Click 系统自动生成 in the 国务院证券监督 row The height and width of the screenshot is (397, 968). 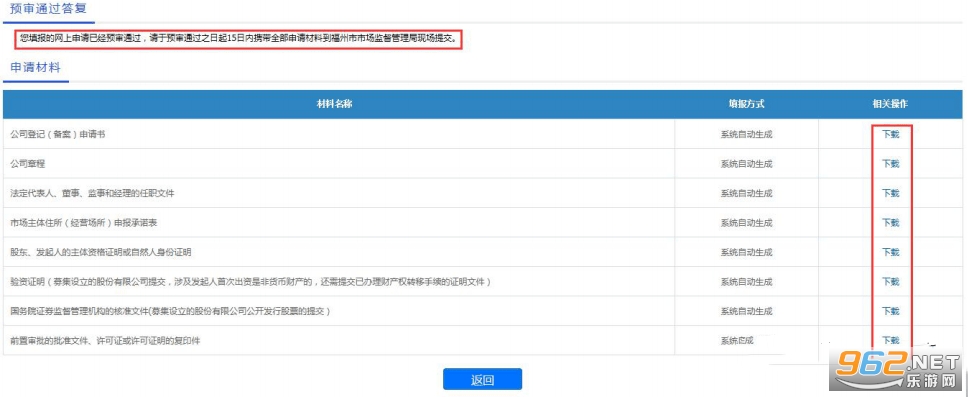pos(746,311)
